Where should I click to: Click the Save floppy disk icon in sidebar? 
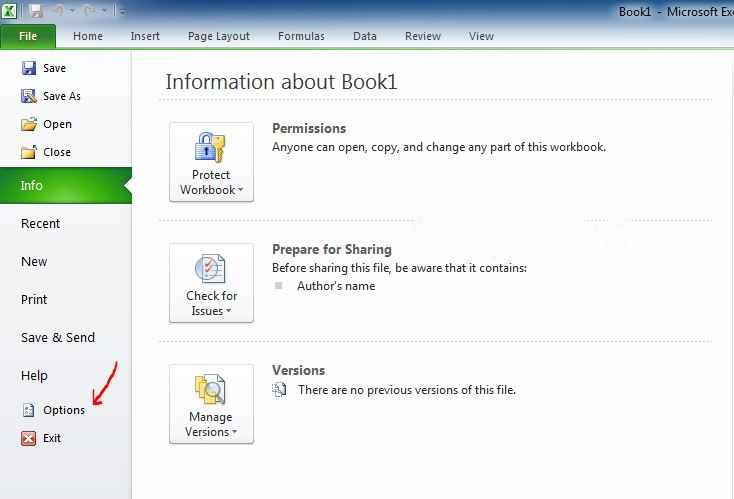coord(29,68)
